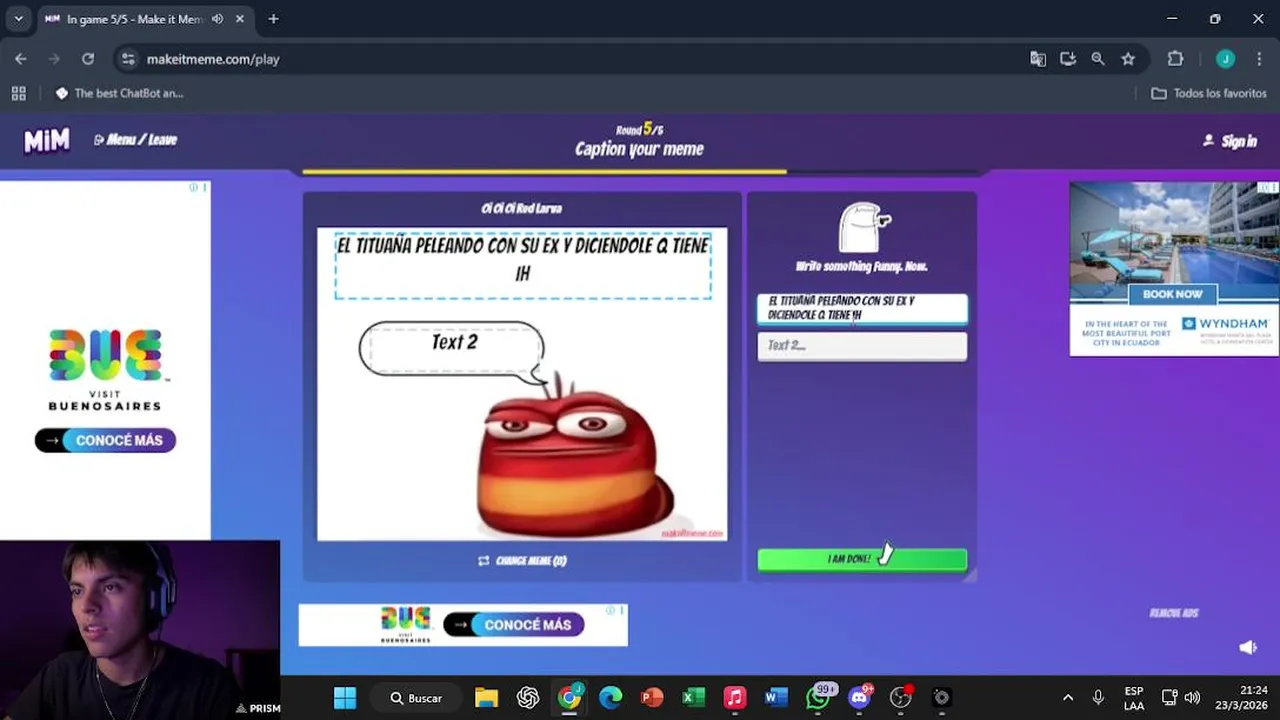The image size is (1280, 720).
Task: Open Microsoft Edge from taskbar
Action: point(610,698)
